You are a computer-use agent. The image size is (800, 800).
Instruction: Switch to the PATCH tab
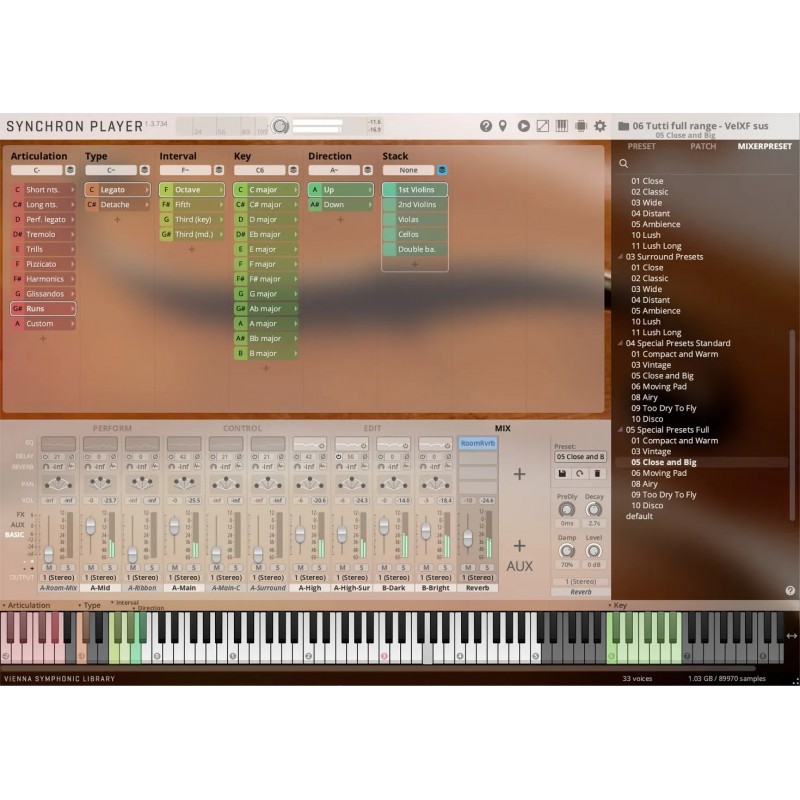pos(703,147)
